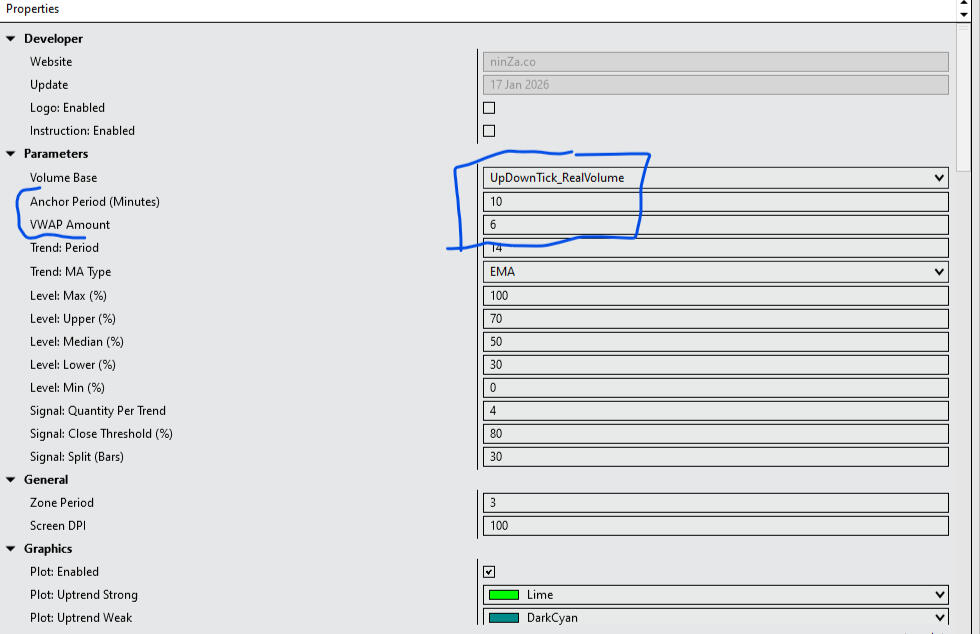Click the Signal: Close Threshold field
Screen dimensions: 980x634
tap(715, 434)
